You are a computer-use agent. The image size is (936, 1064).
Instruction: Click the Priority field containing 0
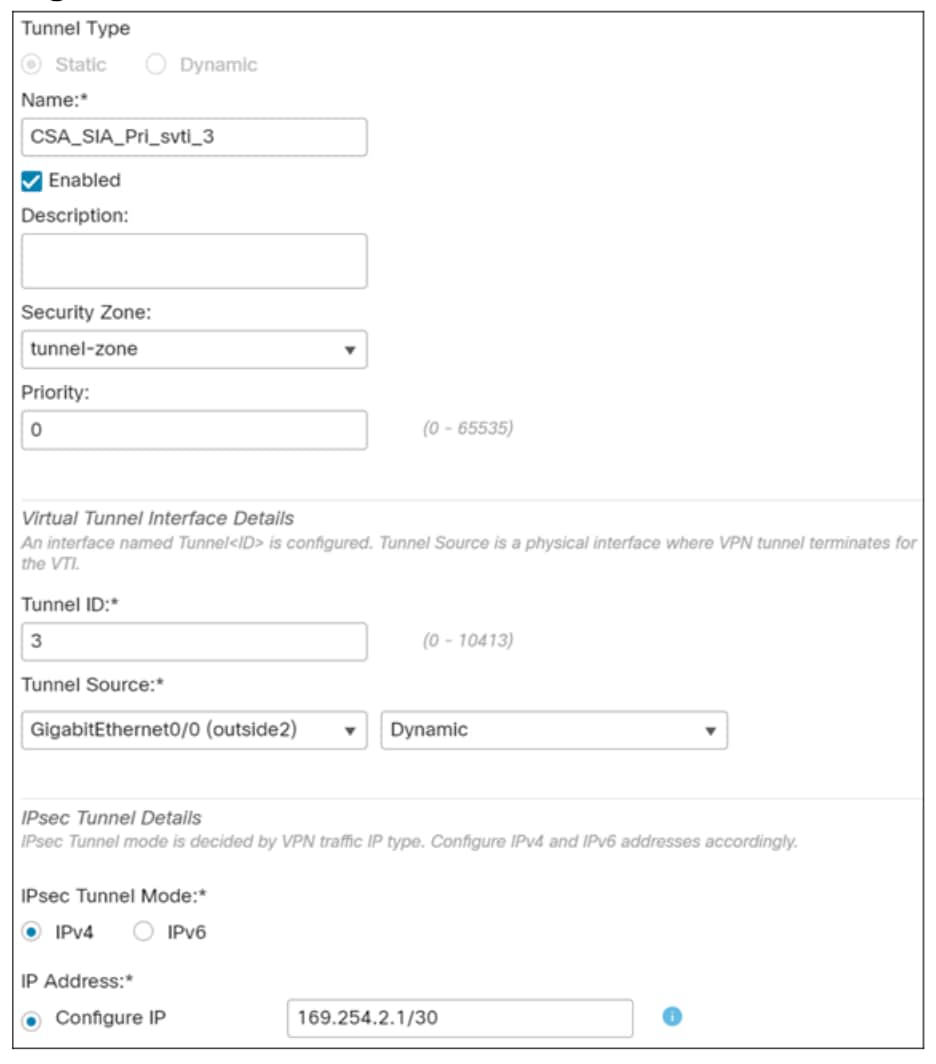(190, 424)
